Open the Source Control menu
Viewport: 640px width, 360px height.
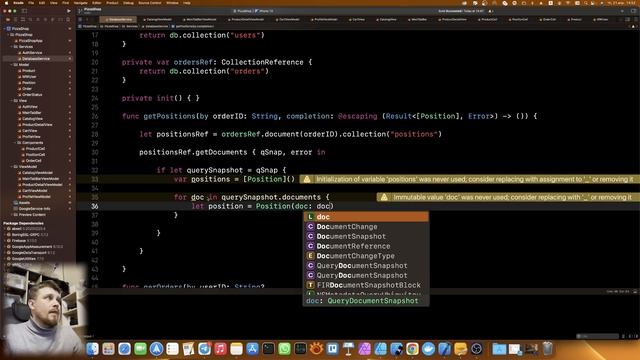coord(150,3)
